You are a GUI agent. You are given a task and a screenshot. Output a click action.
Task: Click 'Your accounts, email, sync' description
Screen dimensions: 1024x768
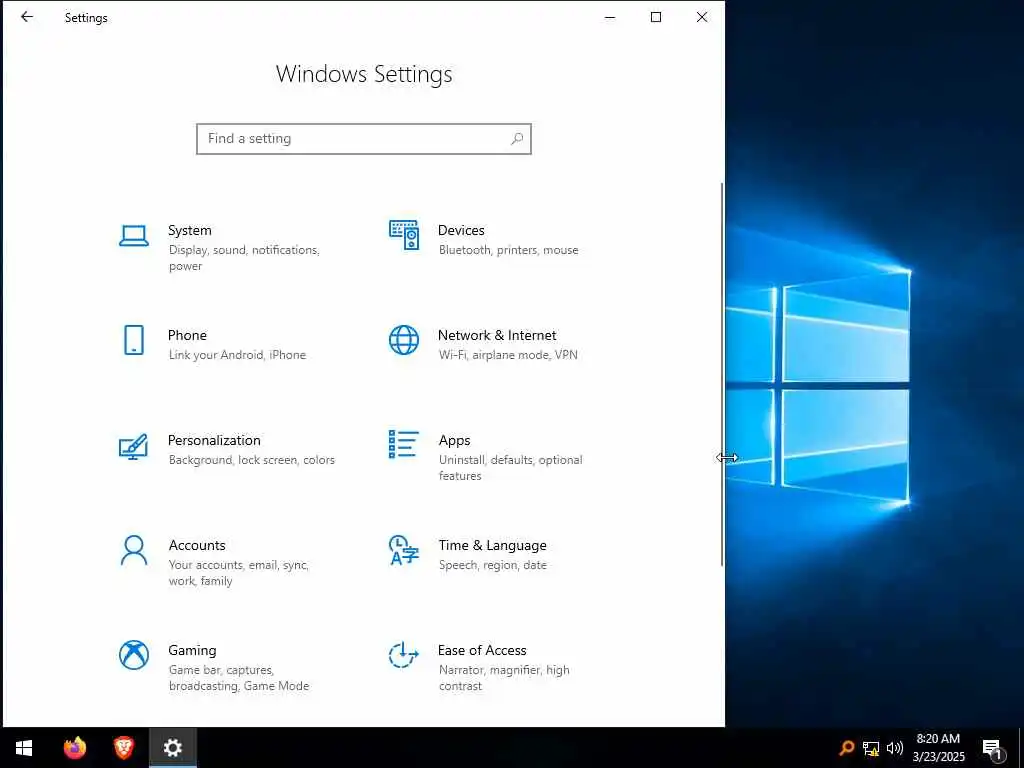point(238,573)
